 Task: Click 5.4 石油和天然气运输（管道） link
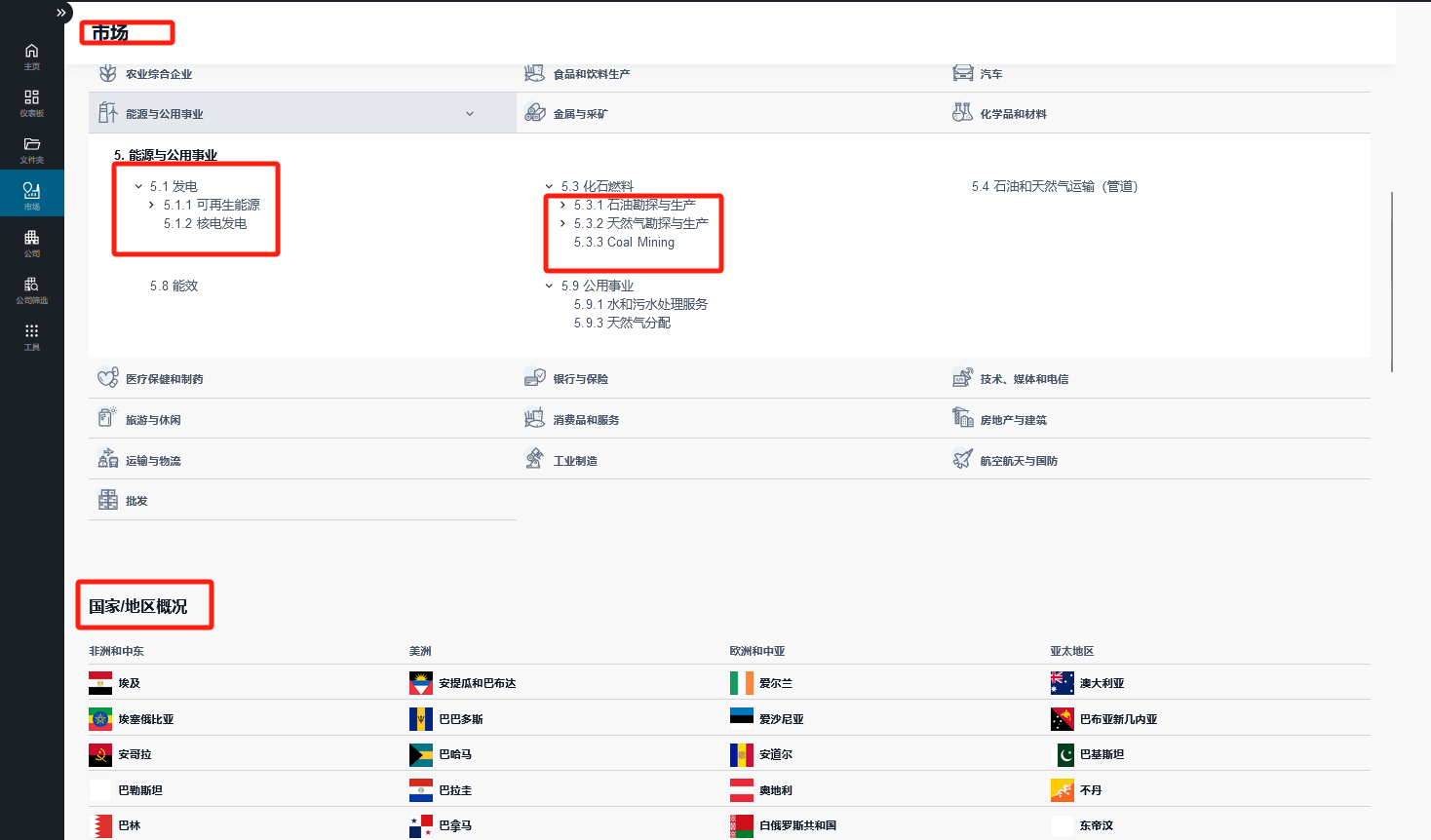pyautogui.click(x=1055, y=186)
